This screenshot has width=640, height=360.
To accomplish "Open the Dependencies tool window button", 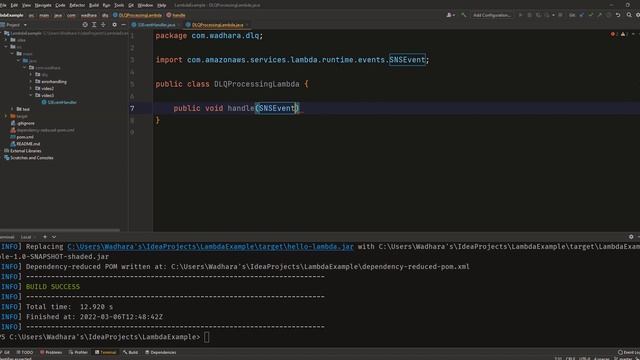I will [161, 353].
